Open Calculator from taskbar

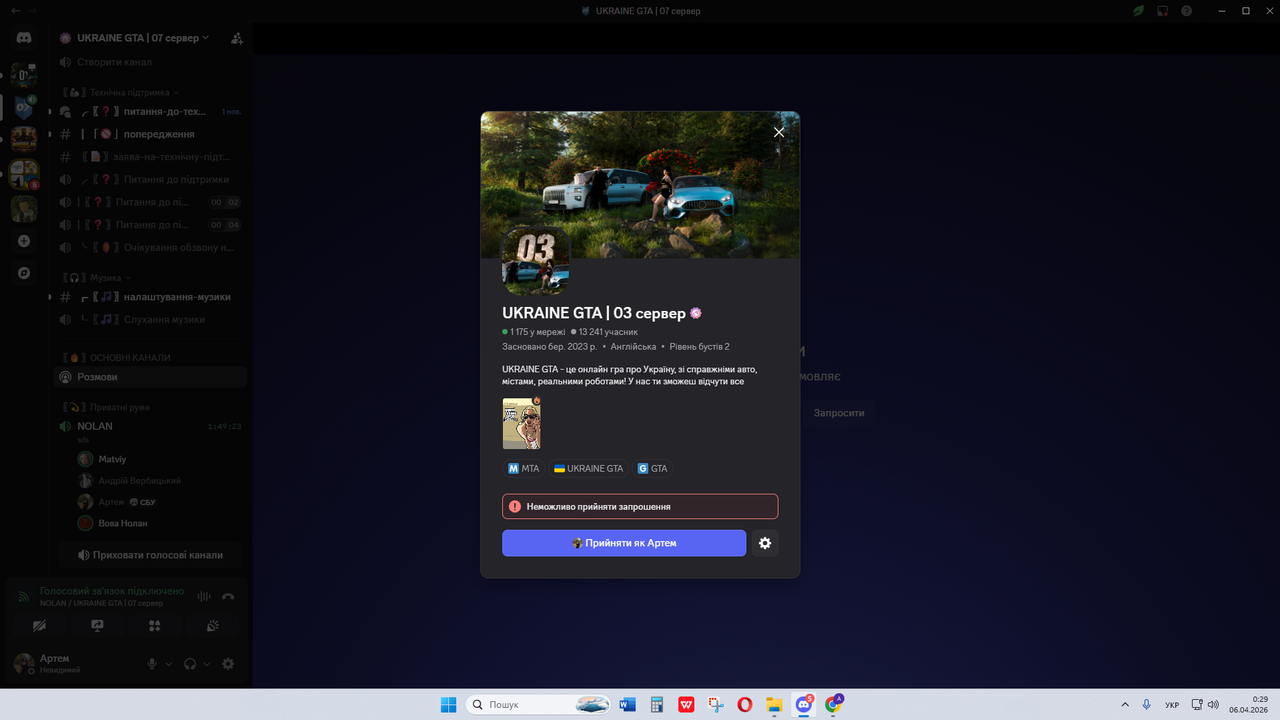click(x=657, y=705)
